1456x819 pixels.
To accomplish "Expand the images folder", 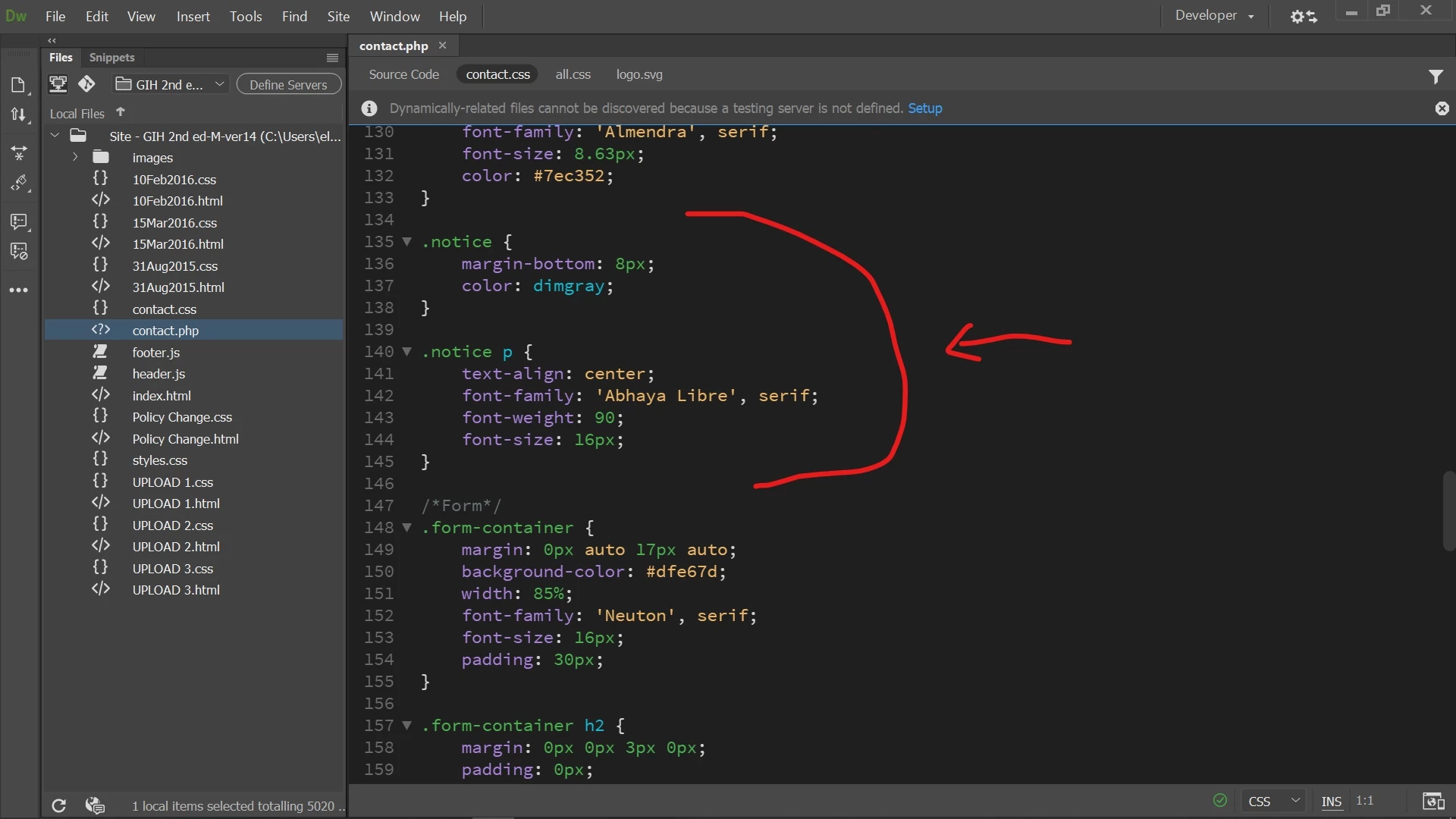I will (x=75, y=158).
